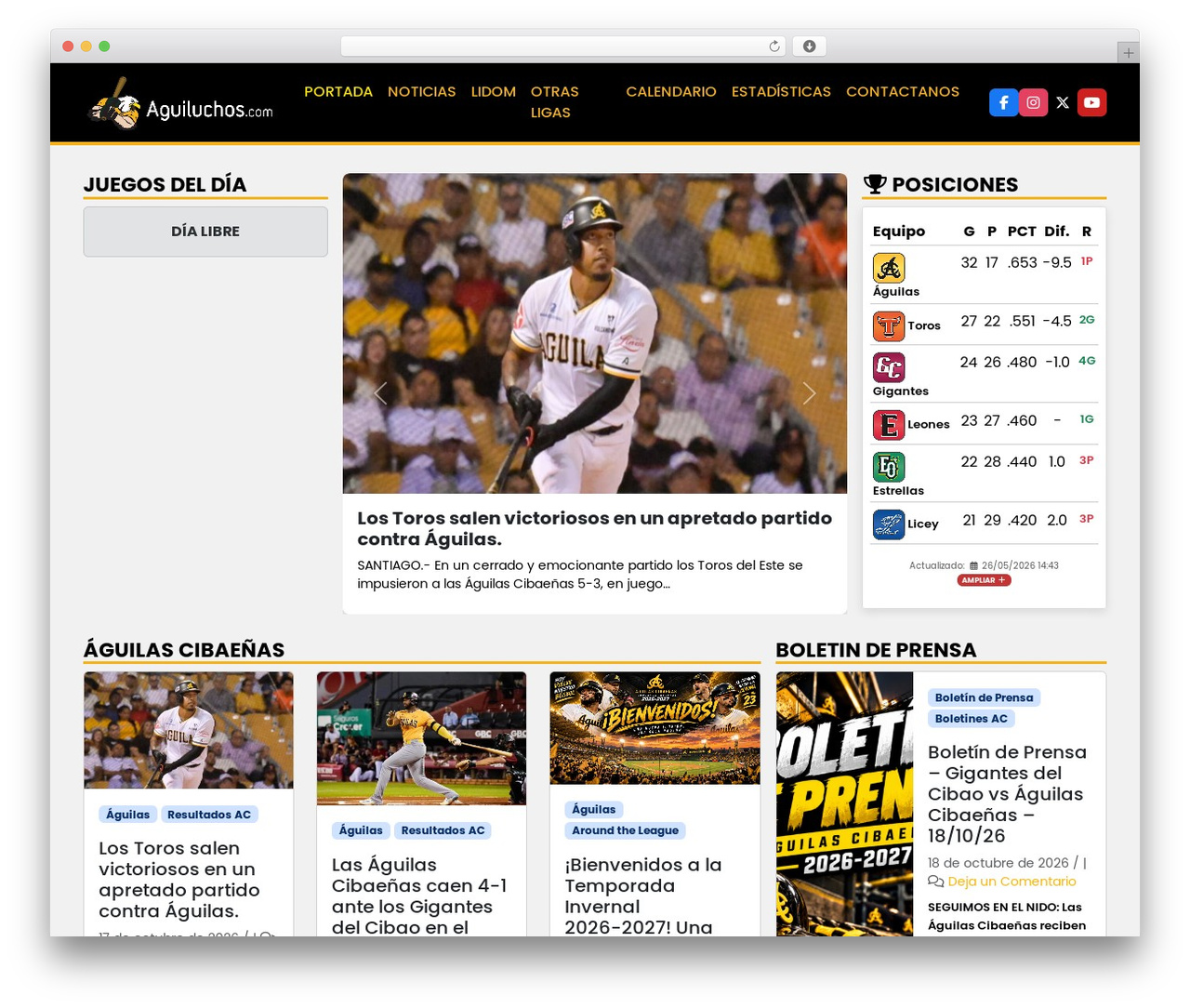
Task: Click the 'Around the League' tag
Action: 626,830
